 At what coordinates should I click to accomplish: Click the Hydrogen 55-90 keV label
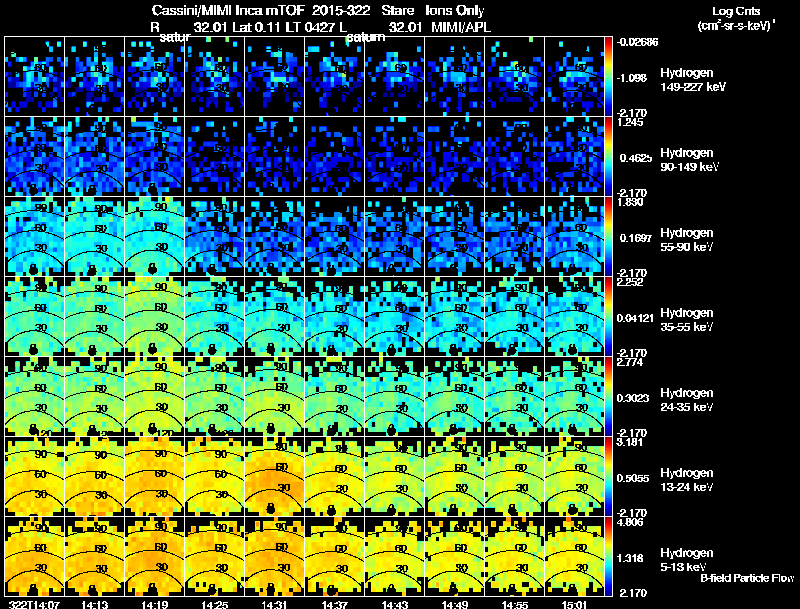[x=687, y=240]
